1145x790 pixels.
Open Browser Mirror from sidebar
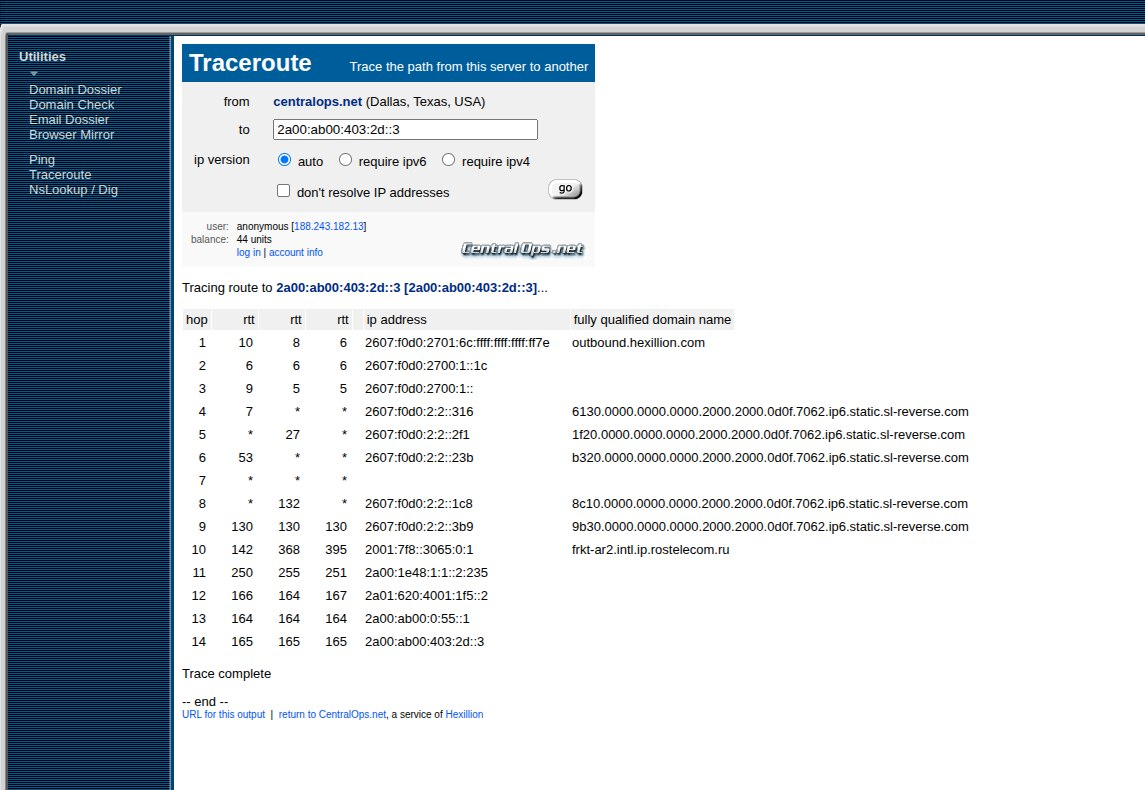[x=72, y=135]
